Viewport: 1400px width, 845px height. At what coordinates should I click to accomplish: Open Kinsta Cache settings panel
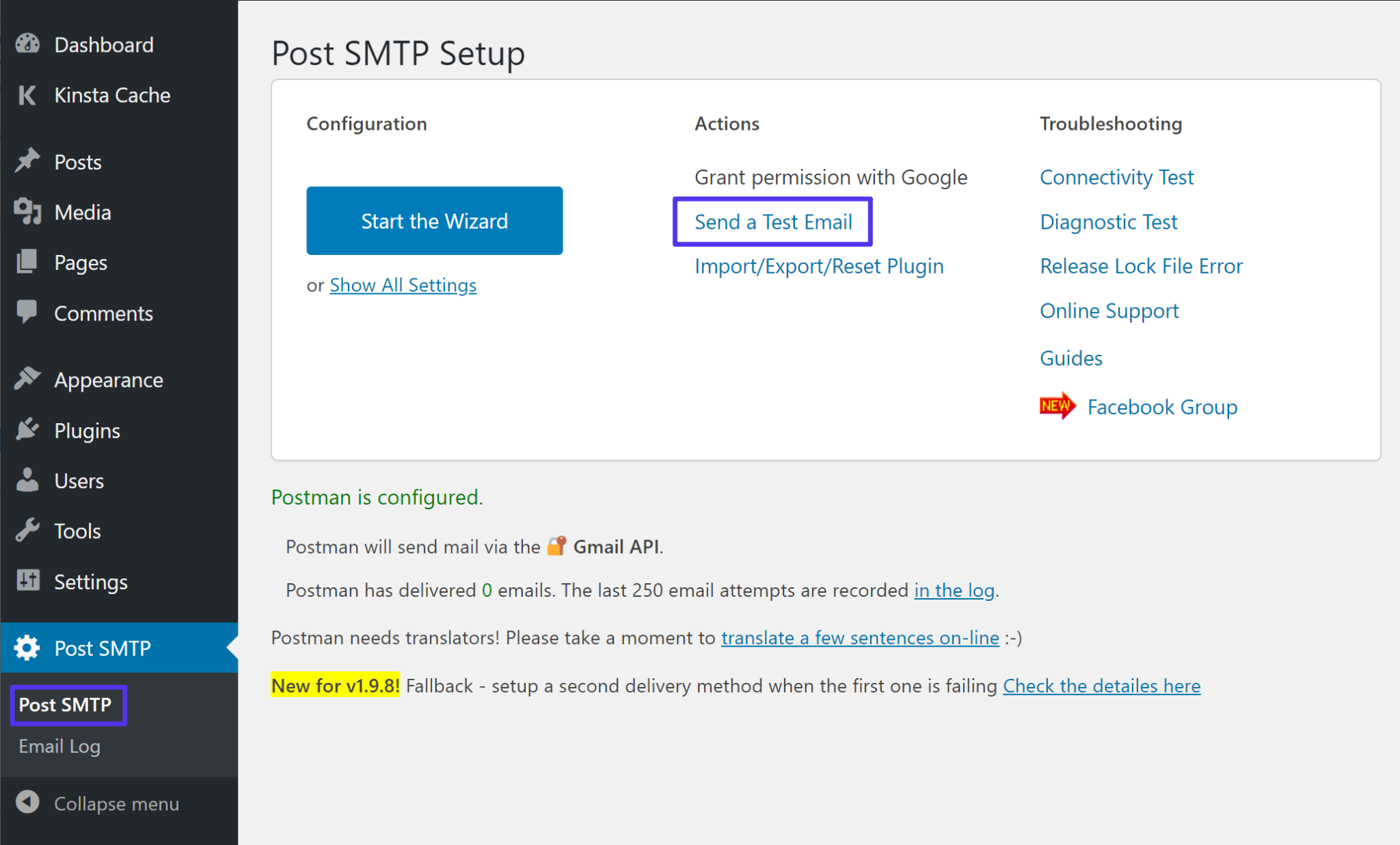coord(113,95)
